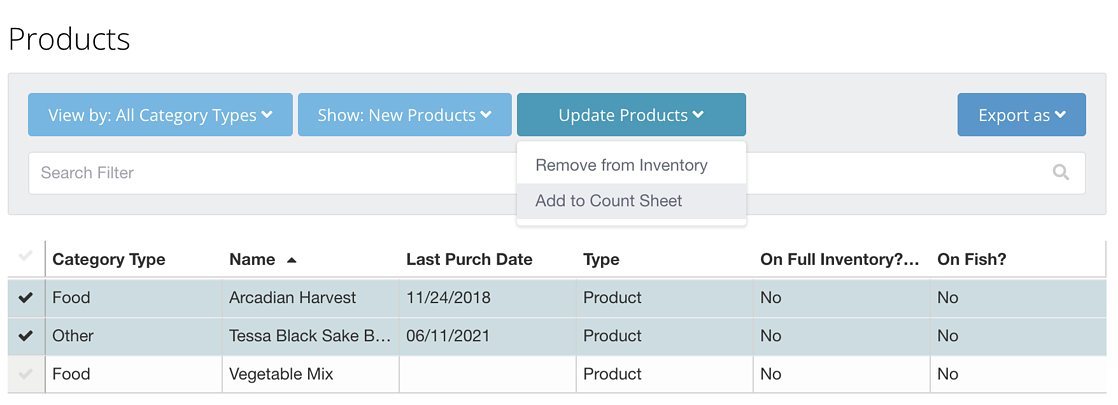Viewport: 1118px width, 405px height.
Task: Open Show: New Products dropdown
Action: (405, 115)
